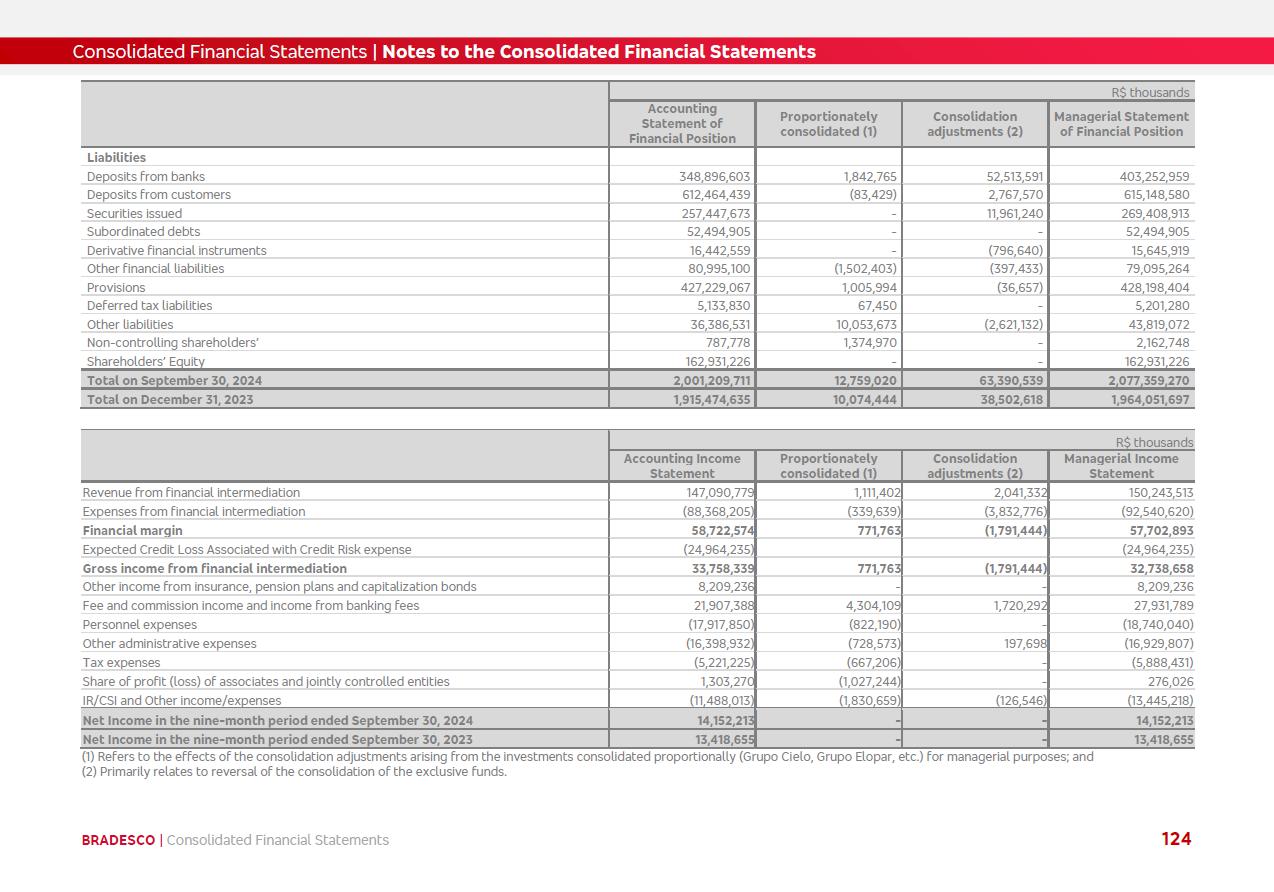This screenshot has width=1274, height=892.
Task: Select 'Managerial Income Statement' column header
Action: click(1121, 466)
